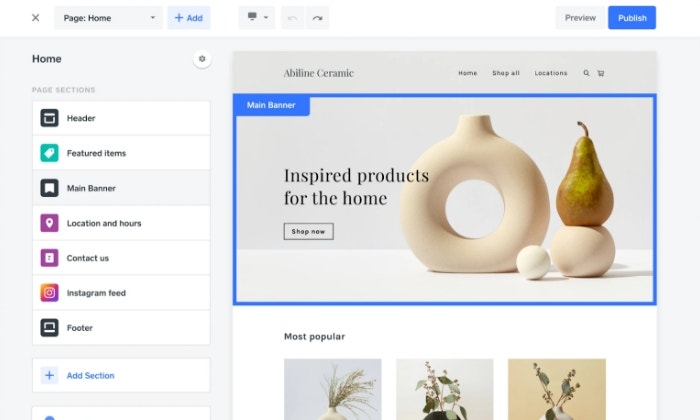The width and height of the screenshot is (700, 420).
Task: Open page settings gear icon
Action: (202, 59)
